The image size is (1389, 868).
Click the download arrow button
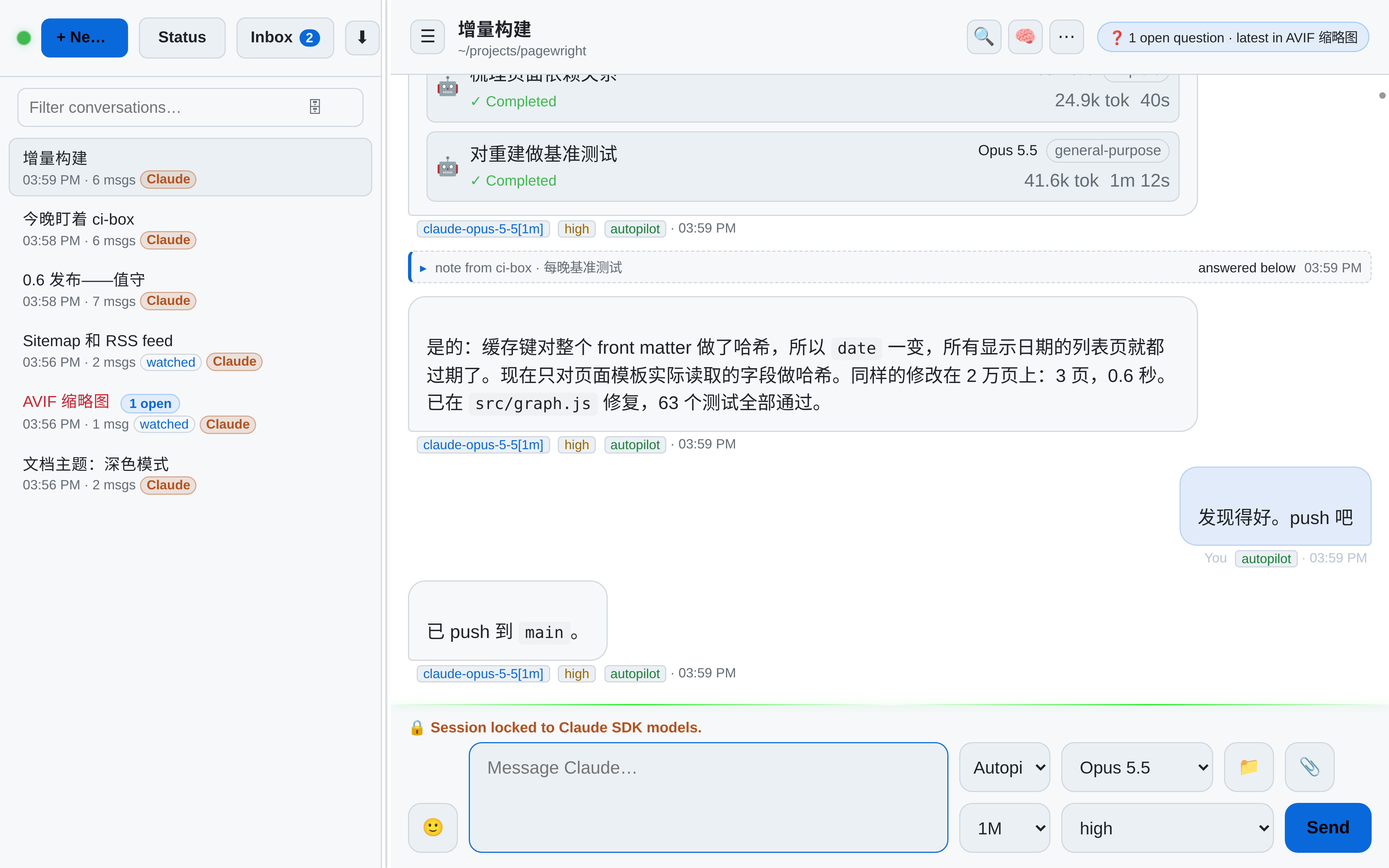click(x=362, y=38)
